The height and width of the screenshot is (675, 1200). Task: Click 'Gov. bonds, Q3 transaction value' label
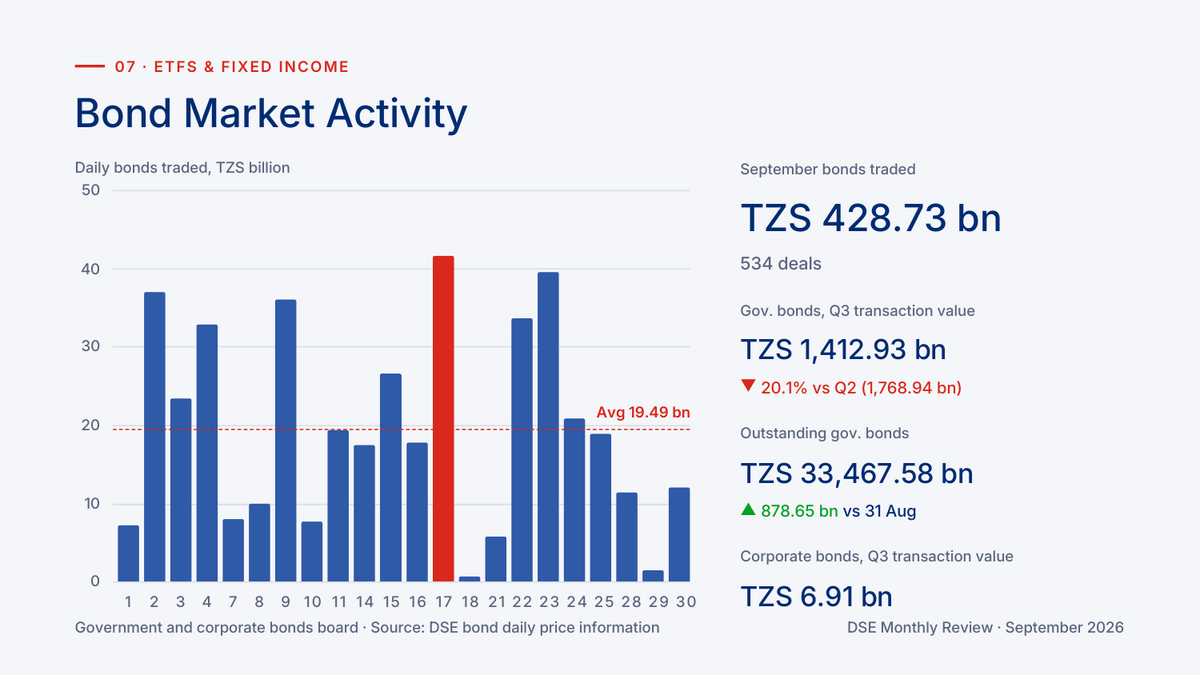pyautogui.click(x=857, y=311)
